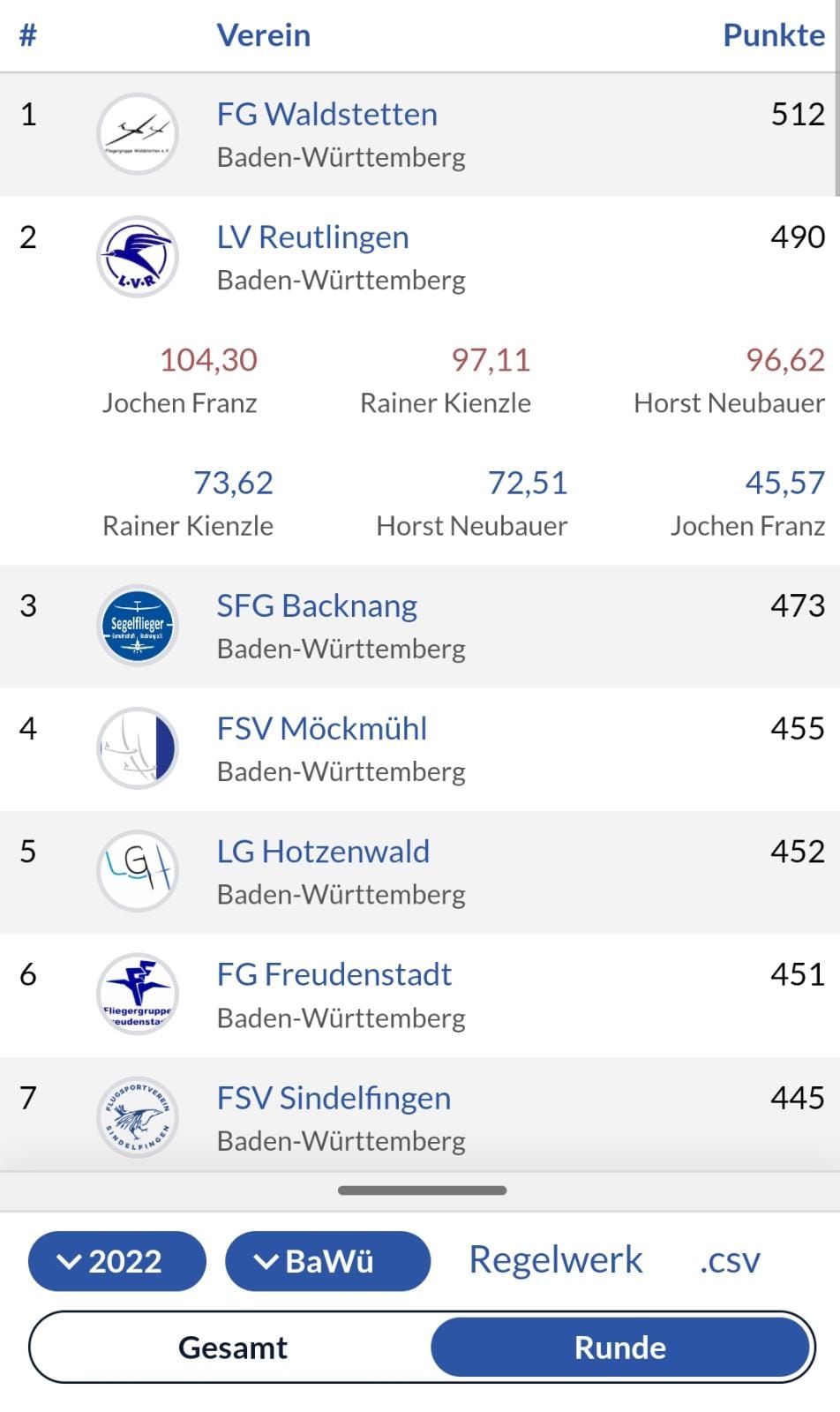The width and height of the screenshot is (840, 1412).
Task: Open Horst Neubauer's 96,62 flight score
Action: (784, 360)
